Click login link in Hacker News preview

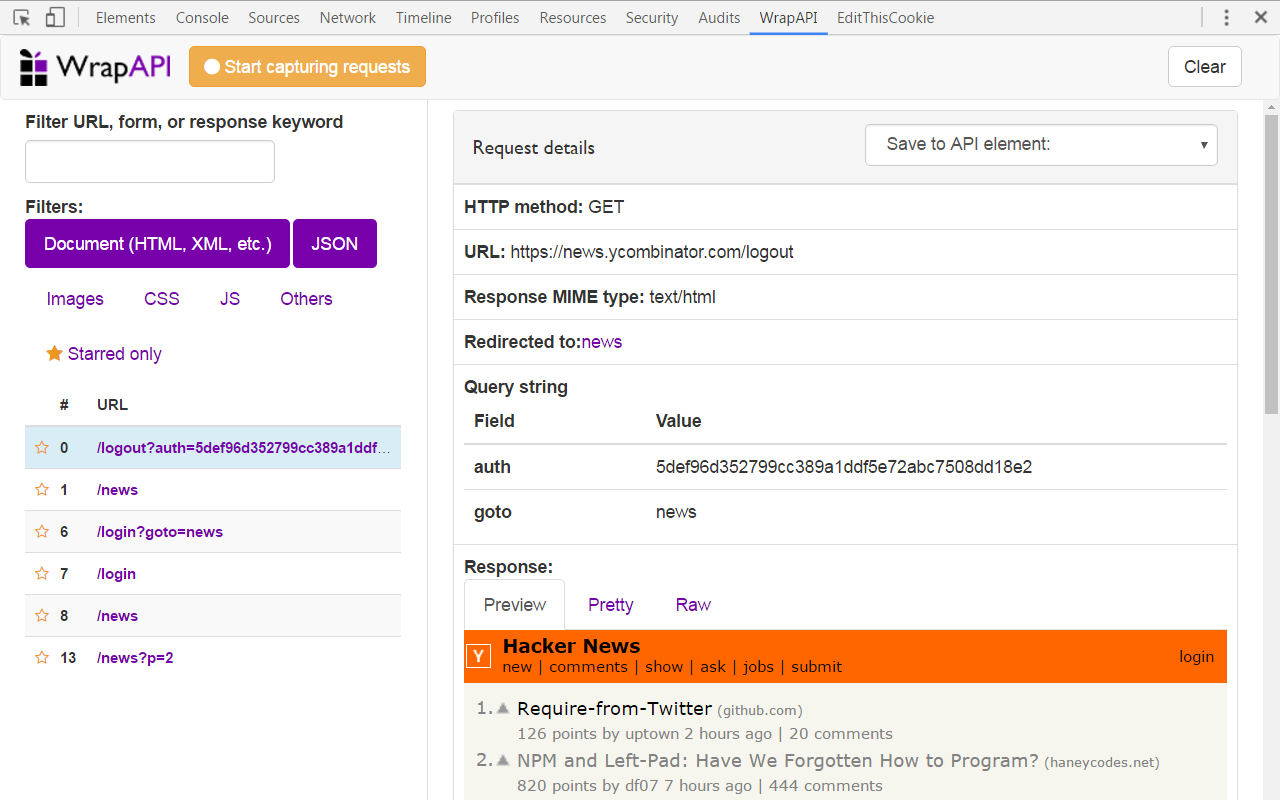point(1196,657)
